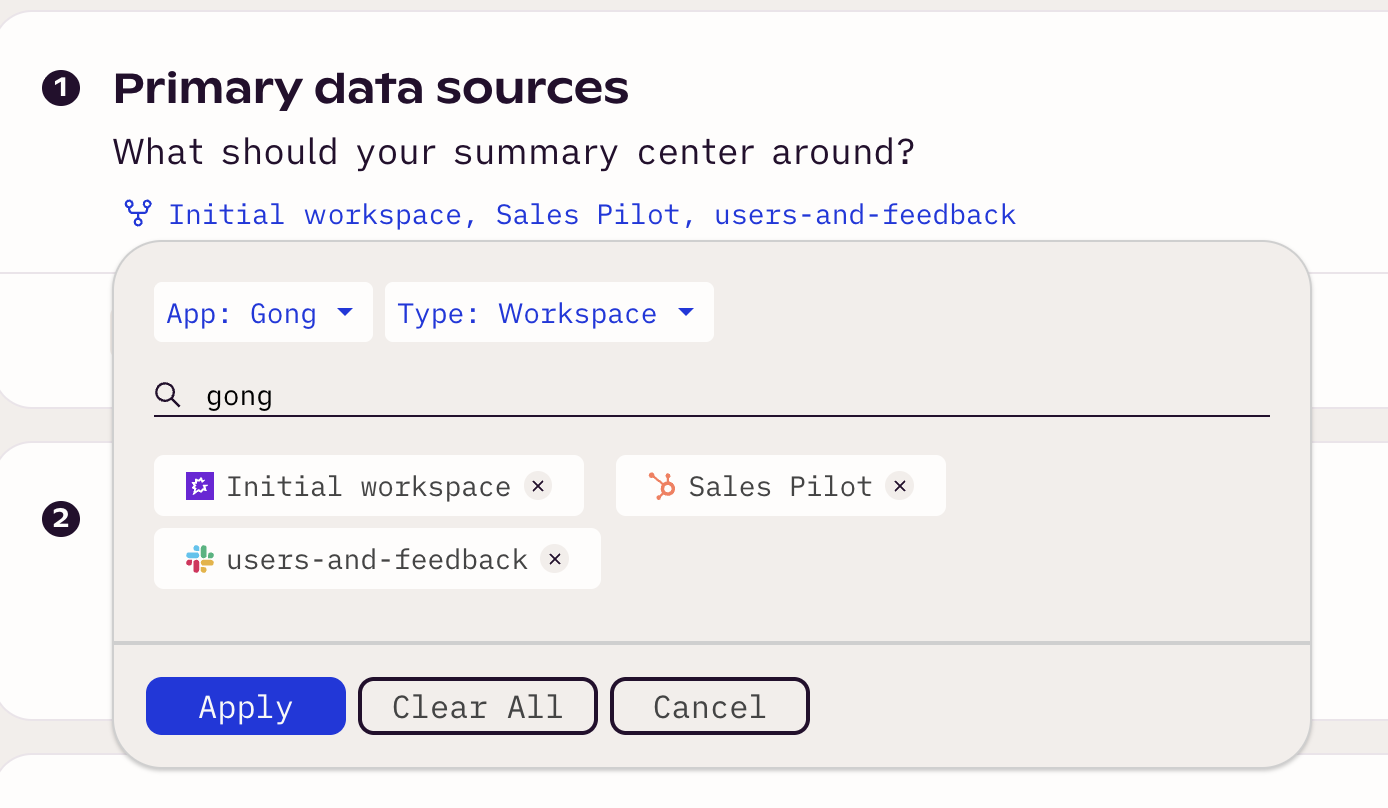
Task: Cancel the data source selection
Action: pos(709,707)
